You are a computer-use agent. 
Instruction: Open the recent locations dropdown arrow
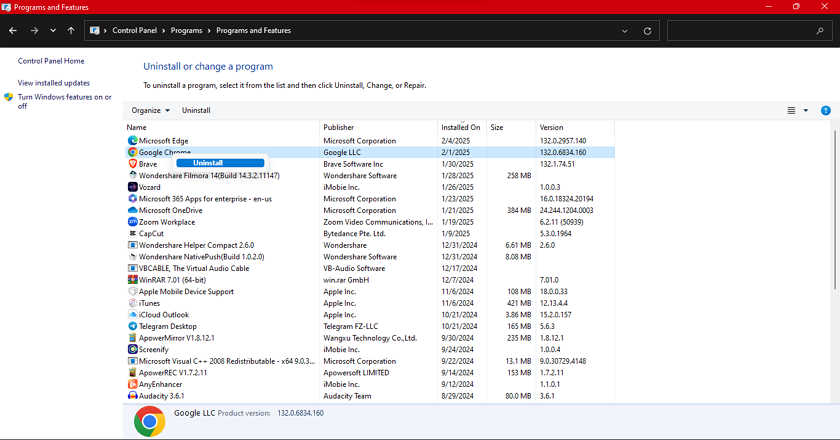tap(53, 31)
